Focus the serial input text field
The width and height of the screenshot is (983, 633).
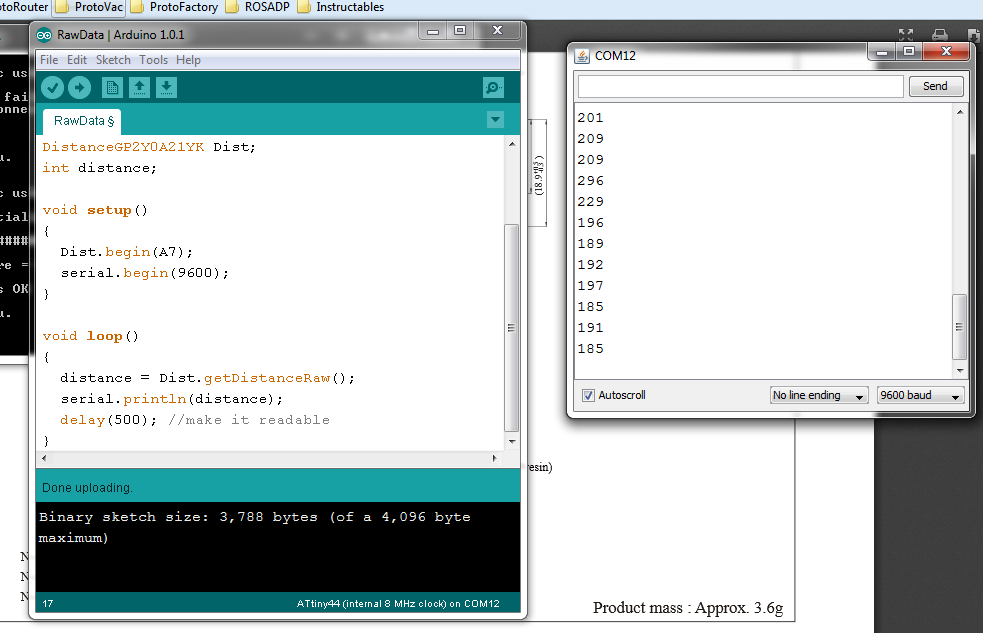point(740,86)
